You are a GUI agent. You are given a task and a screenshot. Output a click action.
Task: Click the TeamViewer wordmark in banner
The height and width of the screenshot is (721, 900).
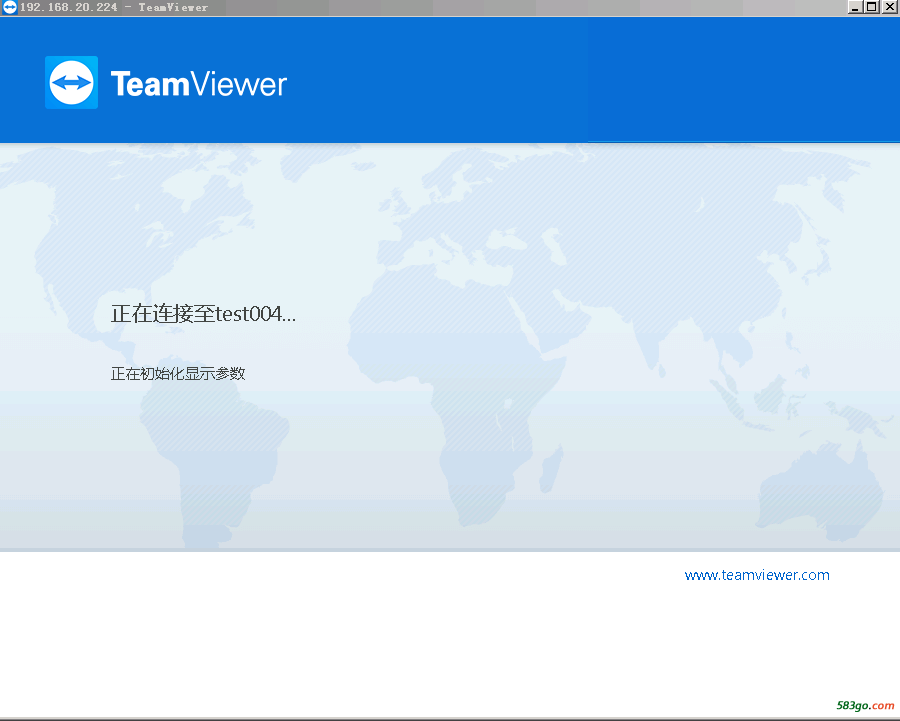199,84
